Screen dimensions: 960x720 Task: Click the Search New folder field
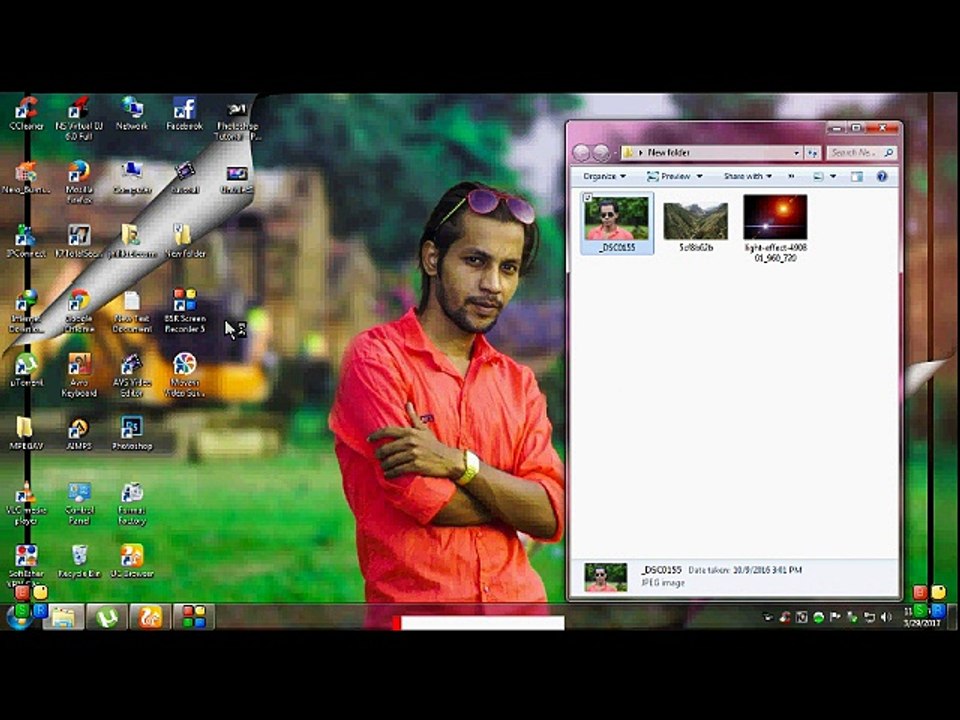pyautogui.click(x=862, y=152)
